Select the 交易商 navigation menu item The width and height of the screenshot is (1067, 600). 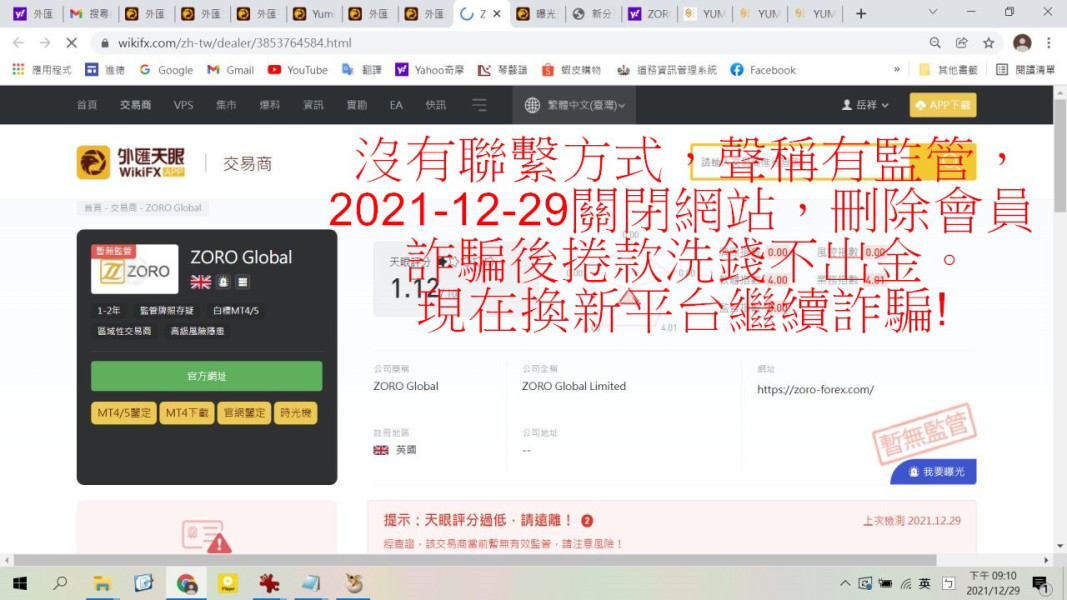[135, 105]
